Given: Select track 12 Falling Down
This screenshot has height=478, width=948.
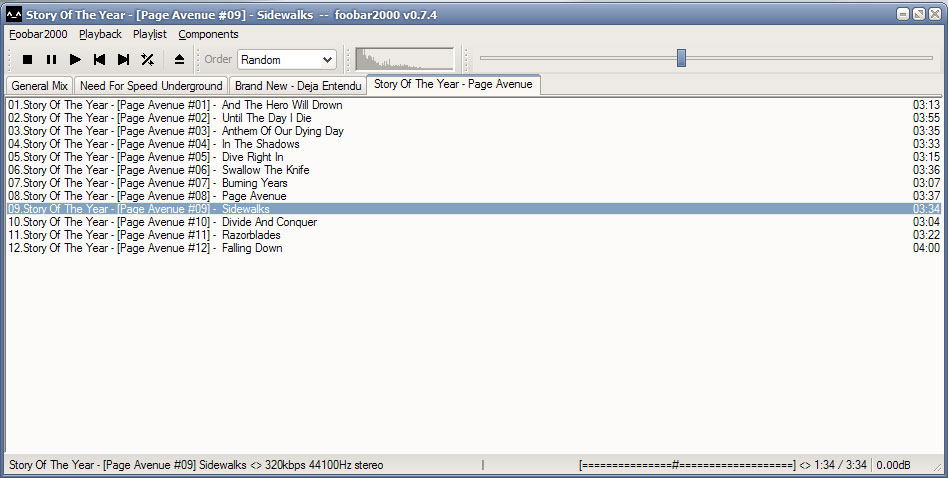Looking at the screenshot, I should [473, 248].
